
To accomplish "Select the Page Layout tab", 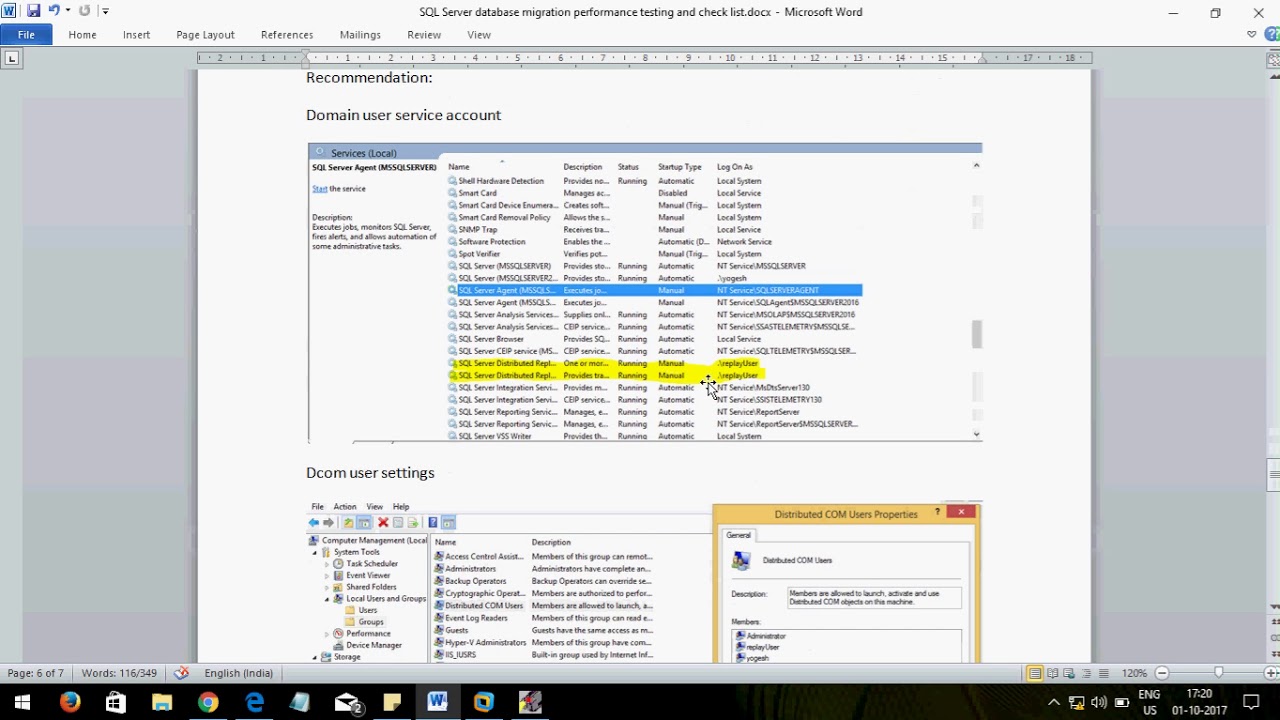I will click(x=205, y=34).
